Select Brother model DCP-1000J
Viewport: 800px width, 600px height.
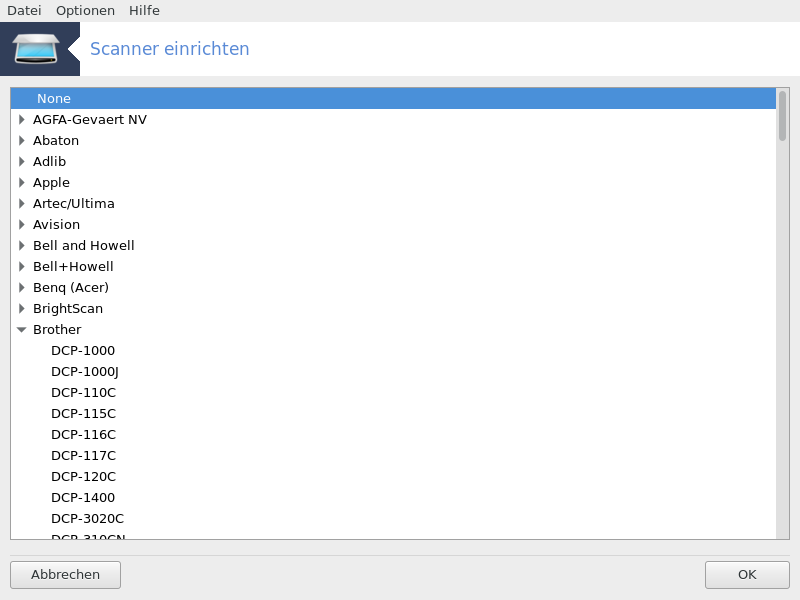point(85,372)
